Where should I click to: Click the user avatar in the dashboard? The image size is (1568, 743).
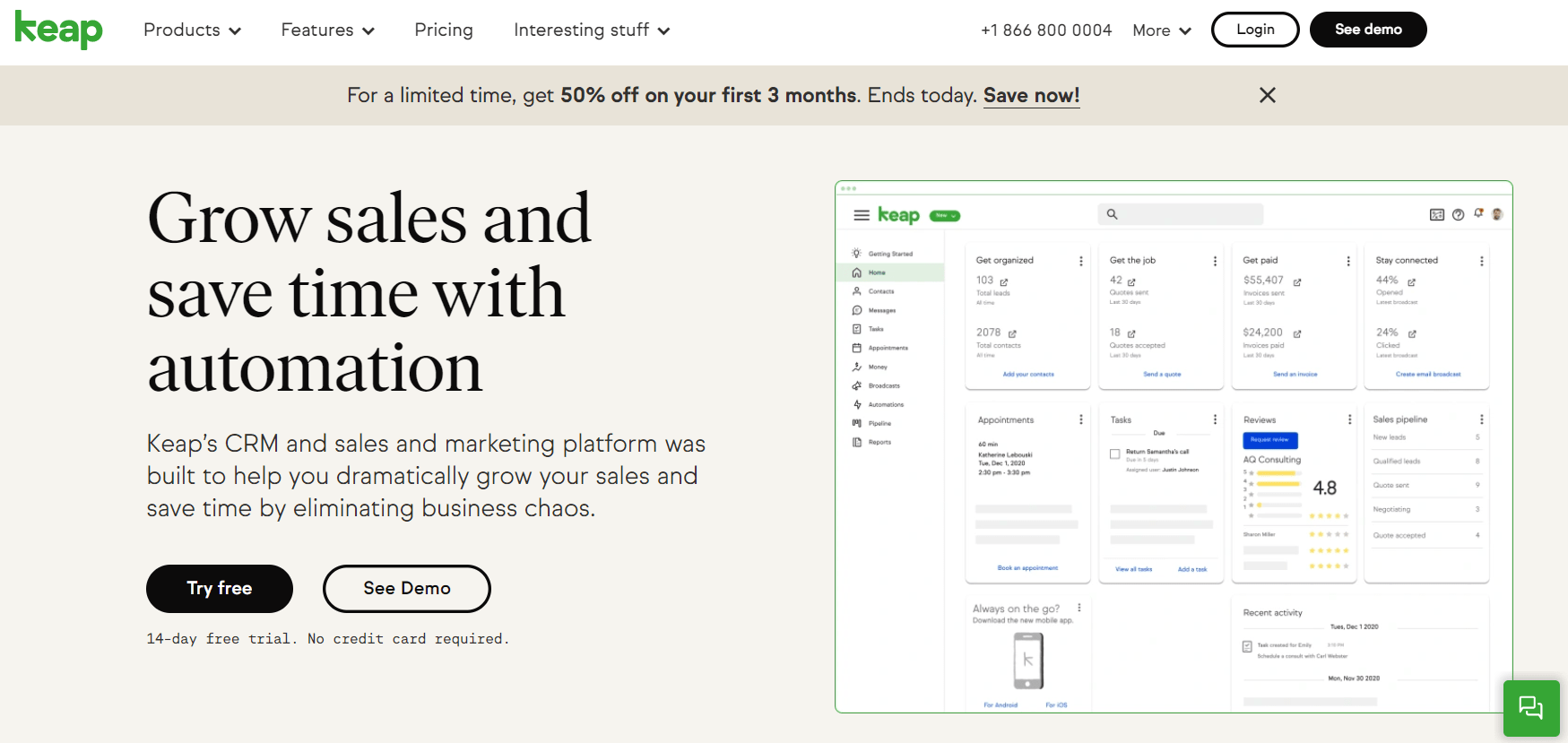click(x=1497, y=214)
